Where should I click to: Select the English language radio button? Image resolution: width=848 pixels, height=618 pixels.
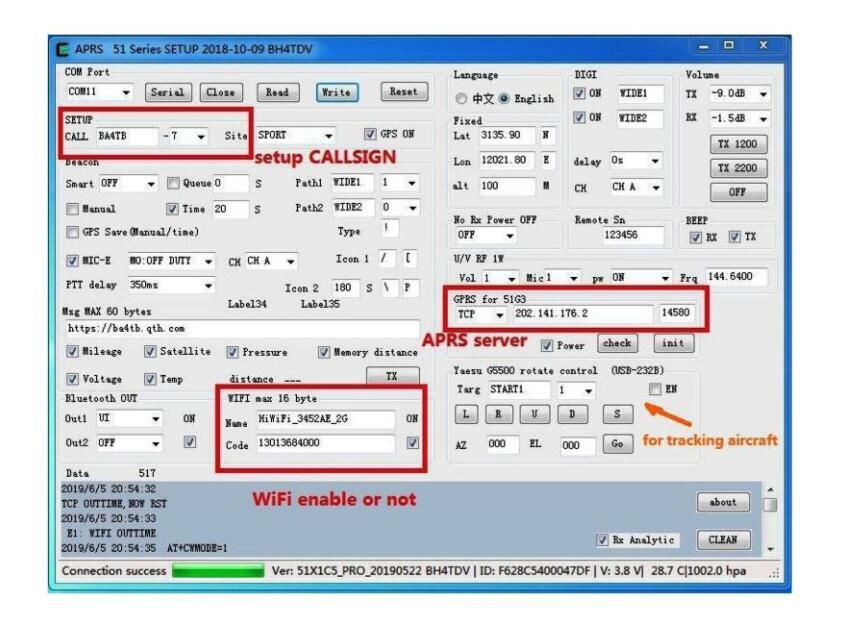(x=504, y=98)
